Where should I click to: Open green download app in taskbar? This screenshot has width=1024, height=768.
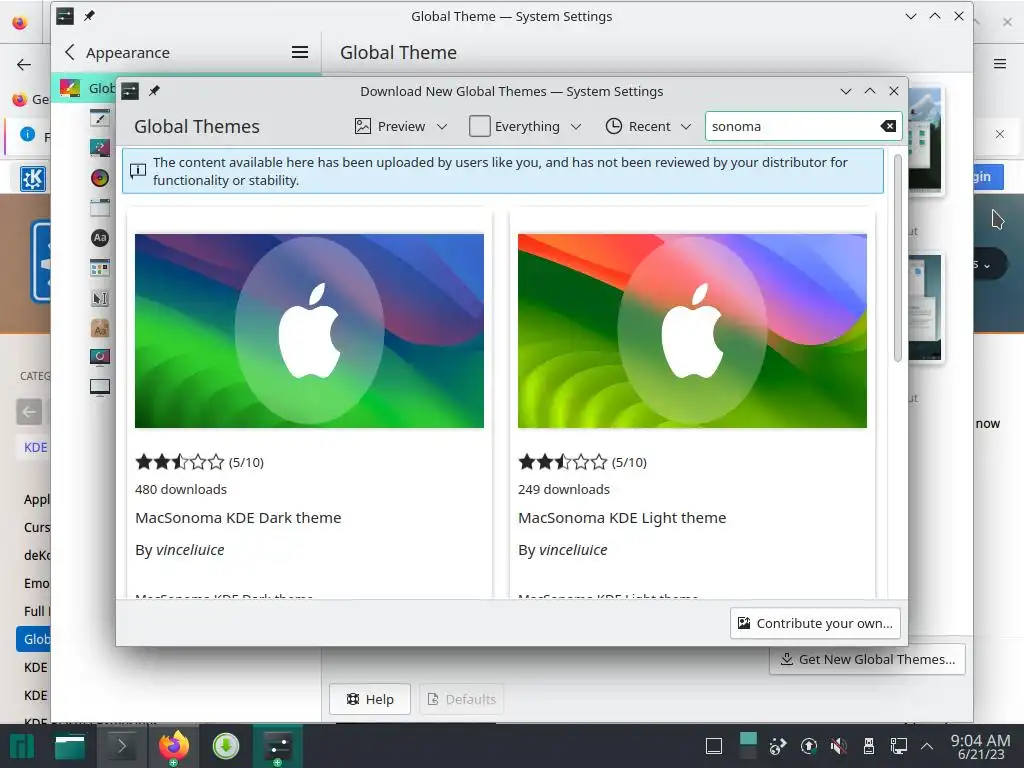point(226,746)
